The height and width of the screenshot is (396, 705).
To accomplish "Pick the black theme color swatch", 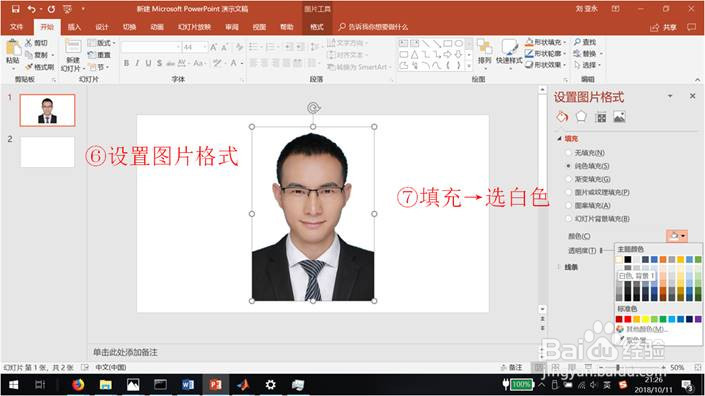I will (628, 259).
